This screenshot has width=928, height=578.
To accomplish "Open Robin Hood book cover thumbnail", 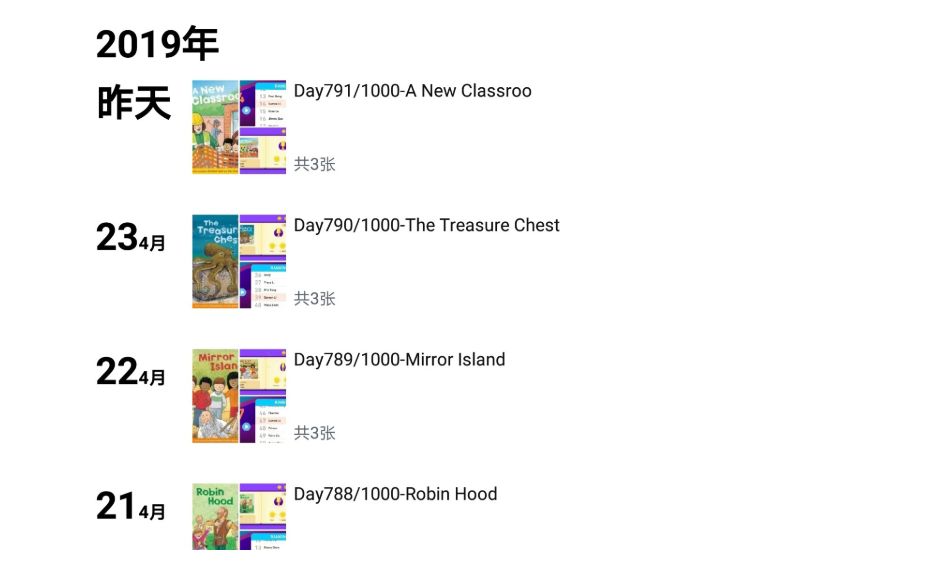I will pos(215,516).
